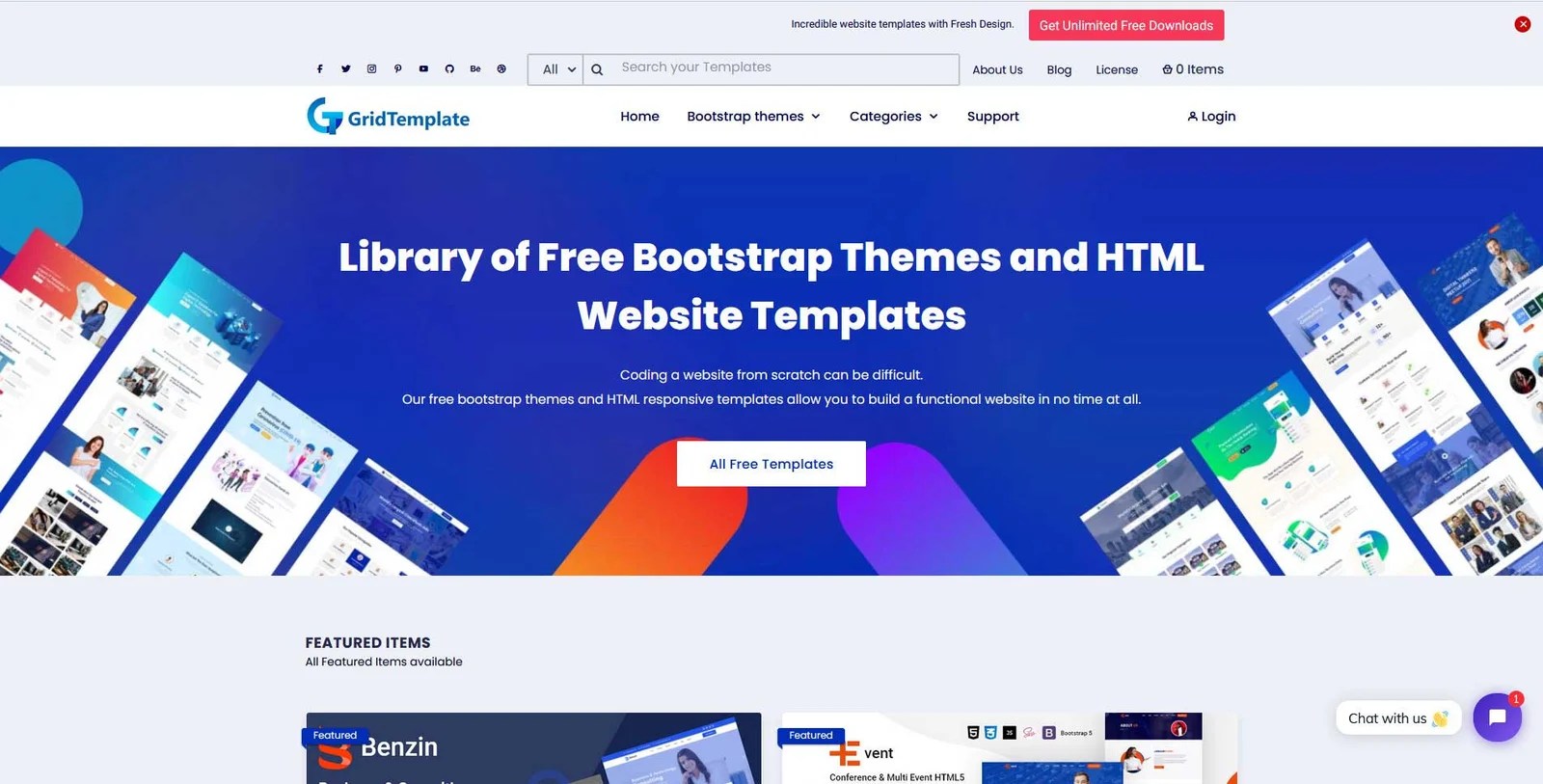The height and width of the screenshot is (784, 1543).
Task: Open the Twitter social icon
Action: pos(345,68)
